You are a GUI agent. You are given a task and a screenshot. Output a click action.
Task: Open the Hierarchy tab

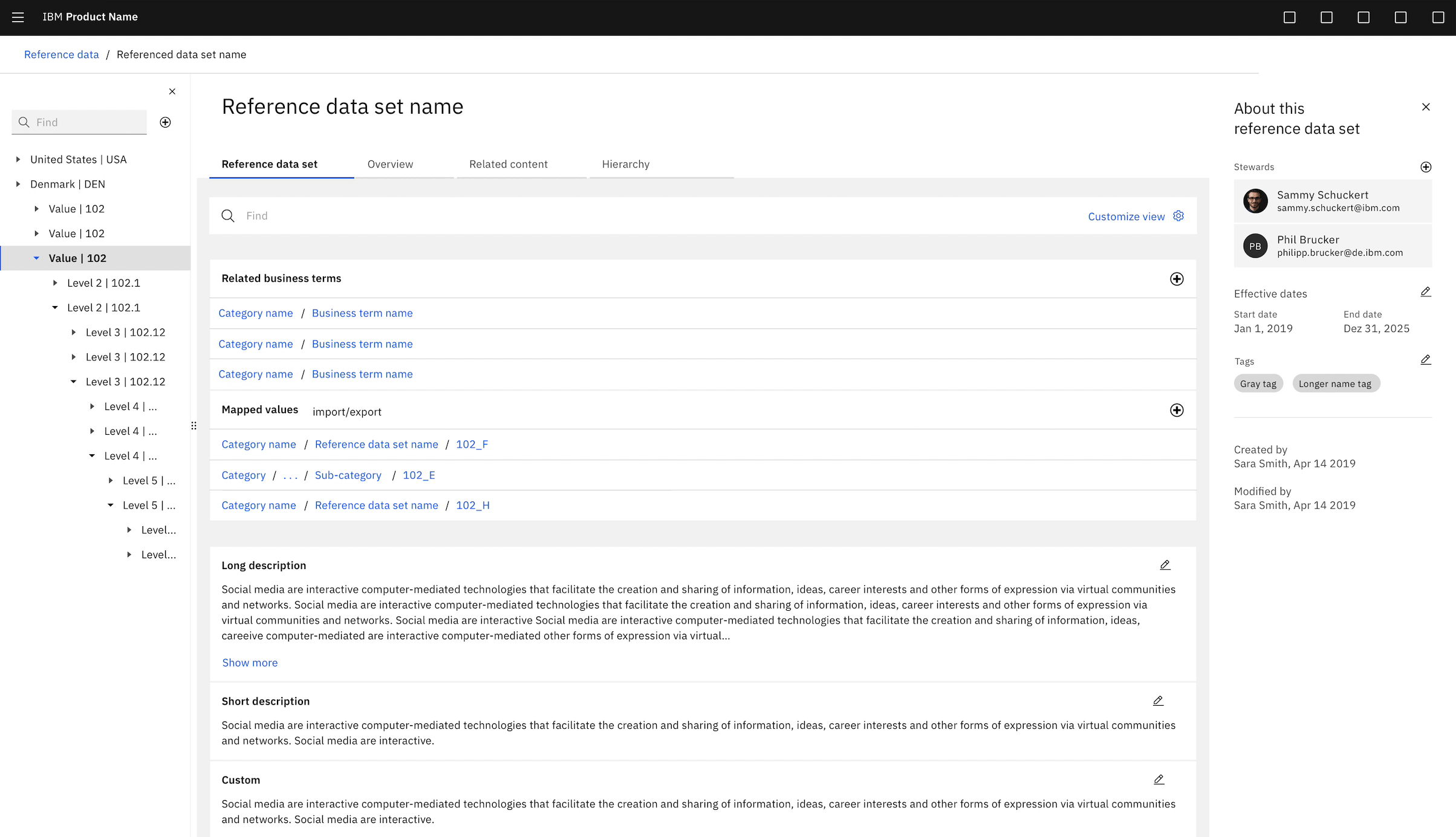click(x=625, y=164)
